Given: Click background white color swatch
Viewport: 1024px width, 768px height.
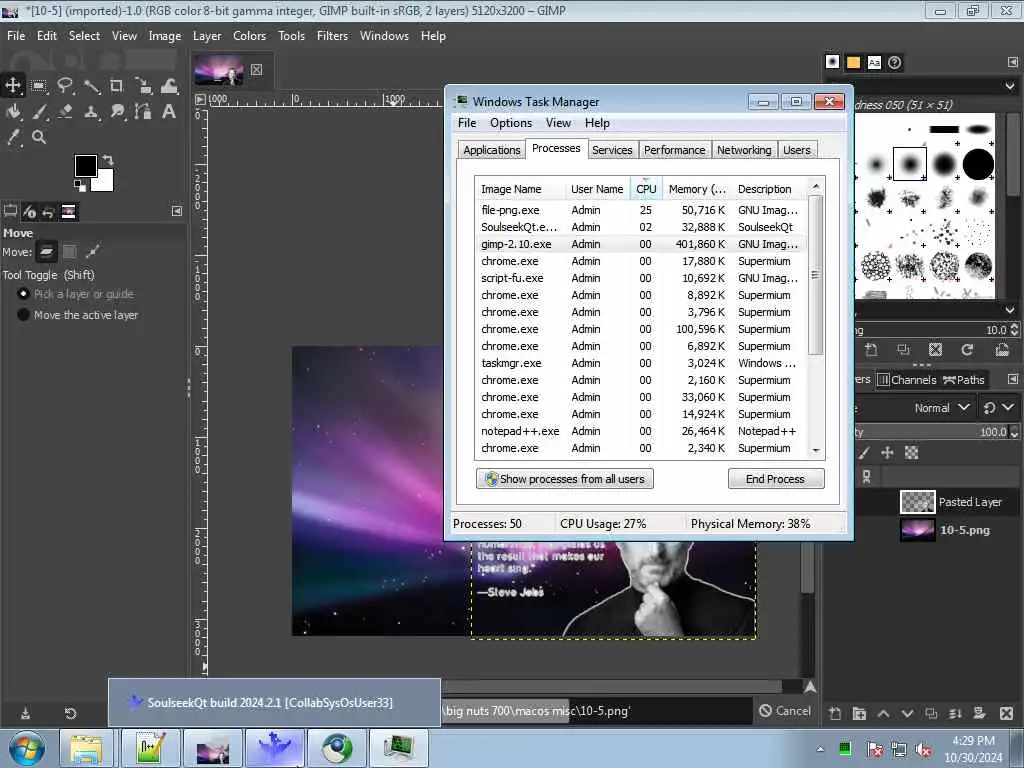Looking at the screenshot, I should coord(106,182).
